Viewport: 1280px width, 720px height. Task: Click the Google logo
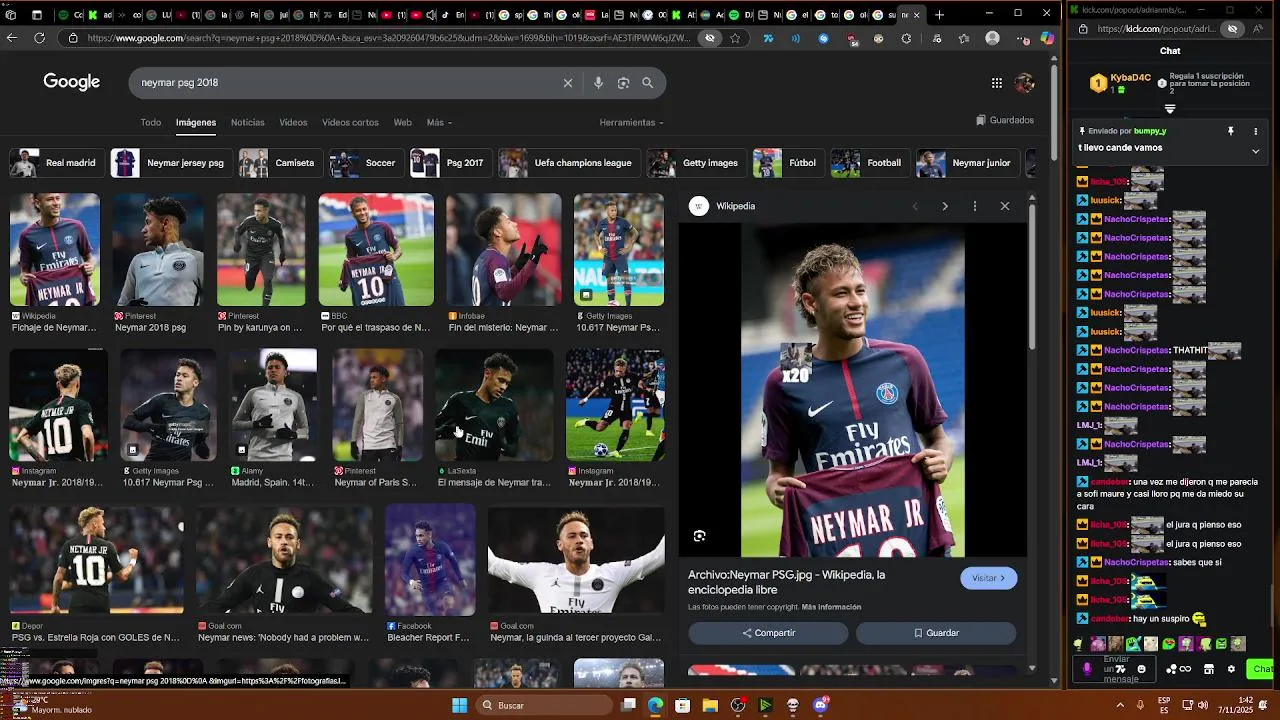tap(71, 82)
